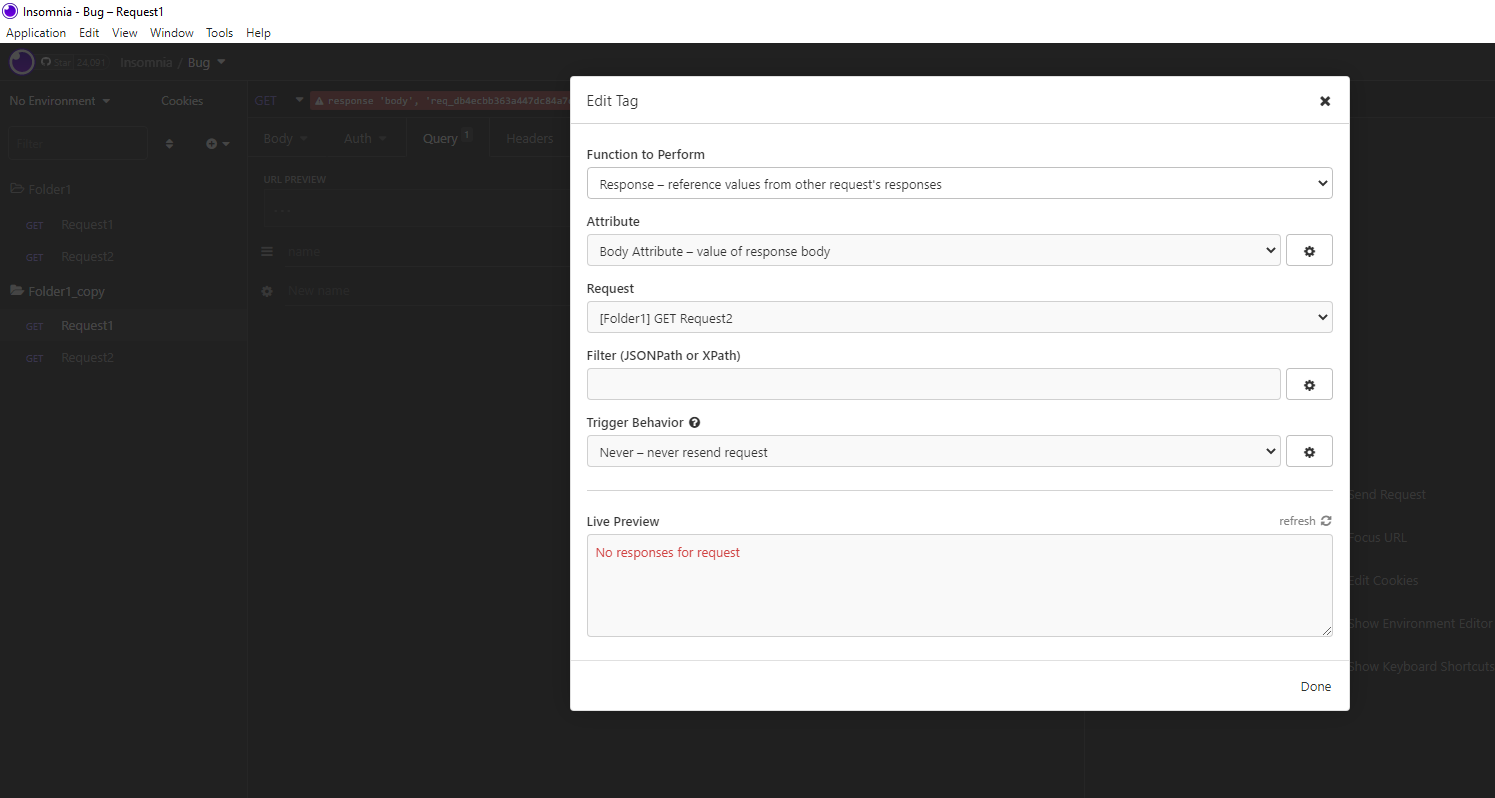The width and height of the screenshot is (1495, 798).
Task: Open the gear beside Trigger Behavior
Action: 1309,451
